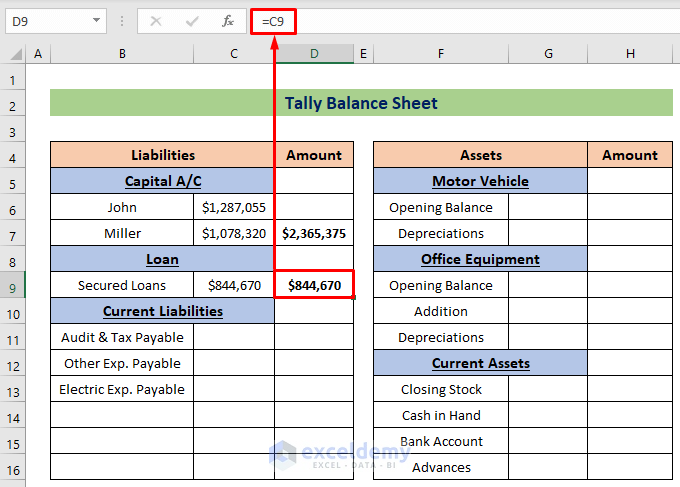Click the Tally Balance Sheet title cell

(x=361, y=103)
